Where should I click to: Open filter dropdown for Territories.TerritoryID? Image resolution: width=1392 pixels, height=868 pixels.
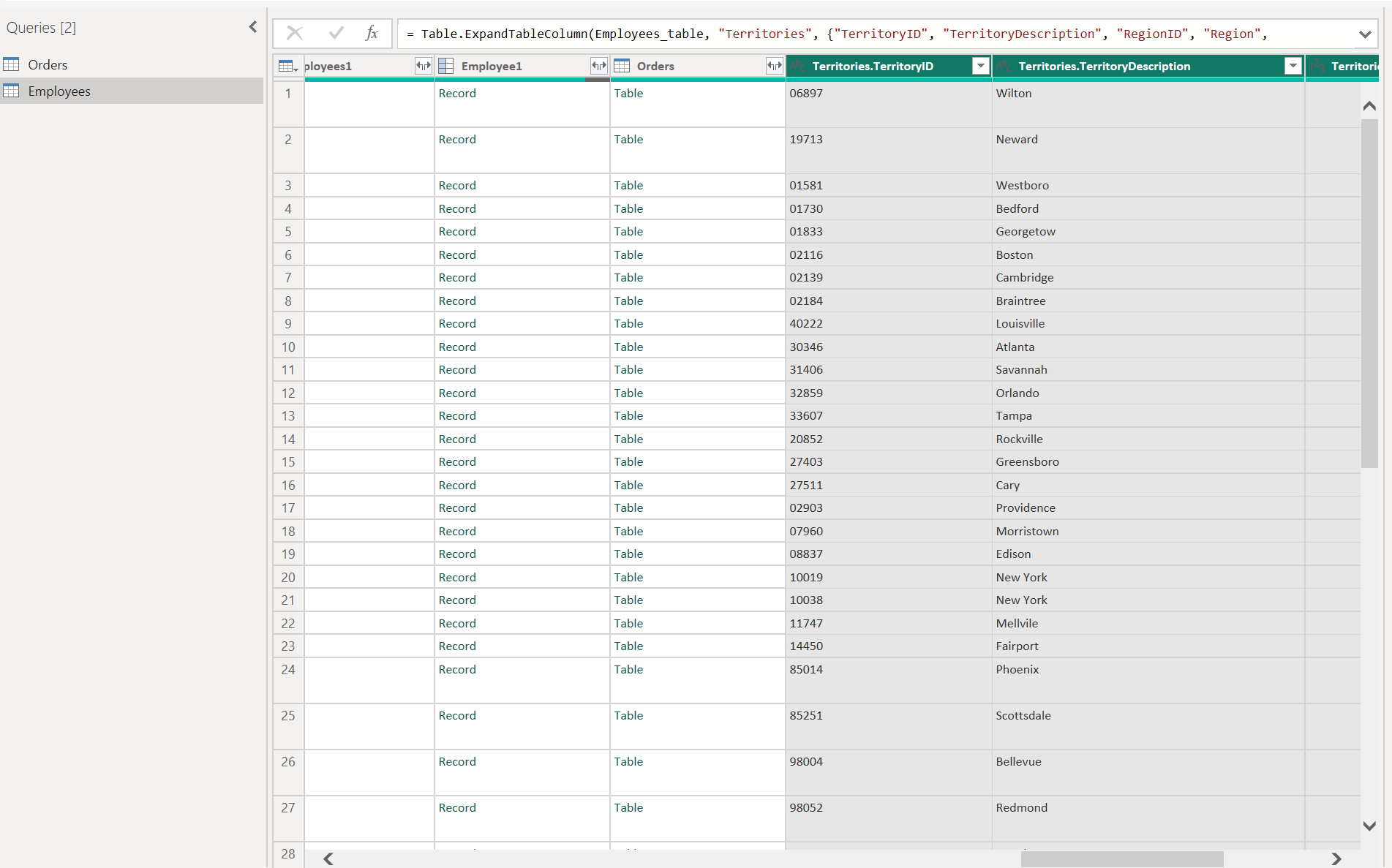coord(980,66)
